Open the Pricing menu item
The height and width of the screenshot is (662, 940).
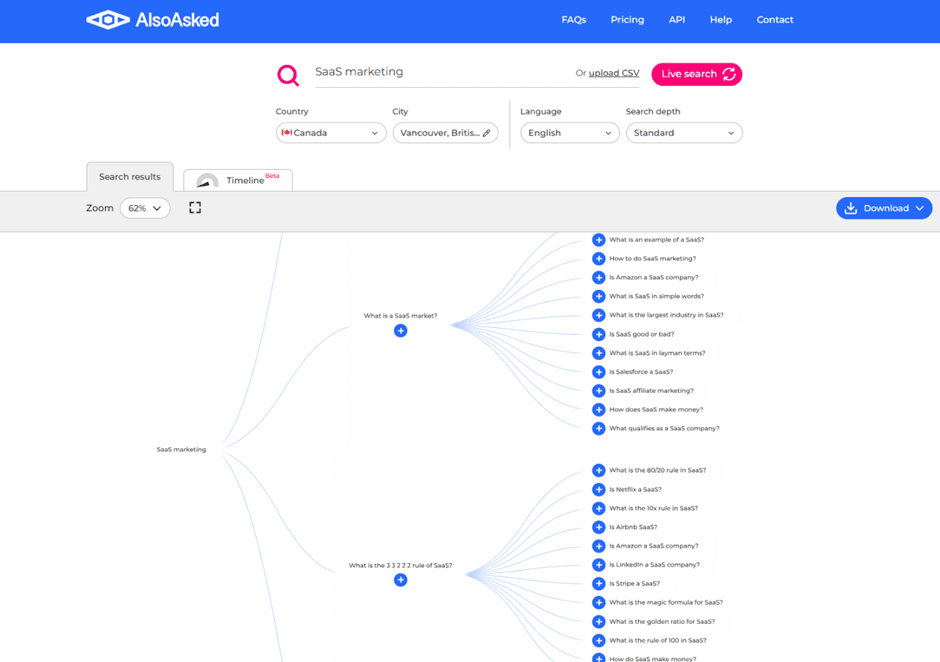[627, 20]
